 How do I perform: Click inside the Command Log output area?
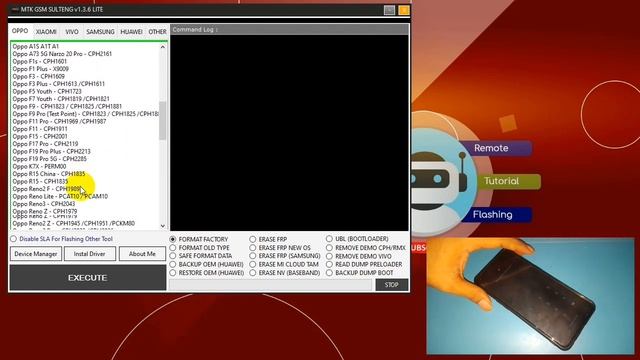click(x=289, y=133)
